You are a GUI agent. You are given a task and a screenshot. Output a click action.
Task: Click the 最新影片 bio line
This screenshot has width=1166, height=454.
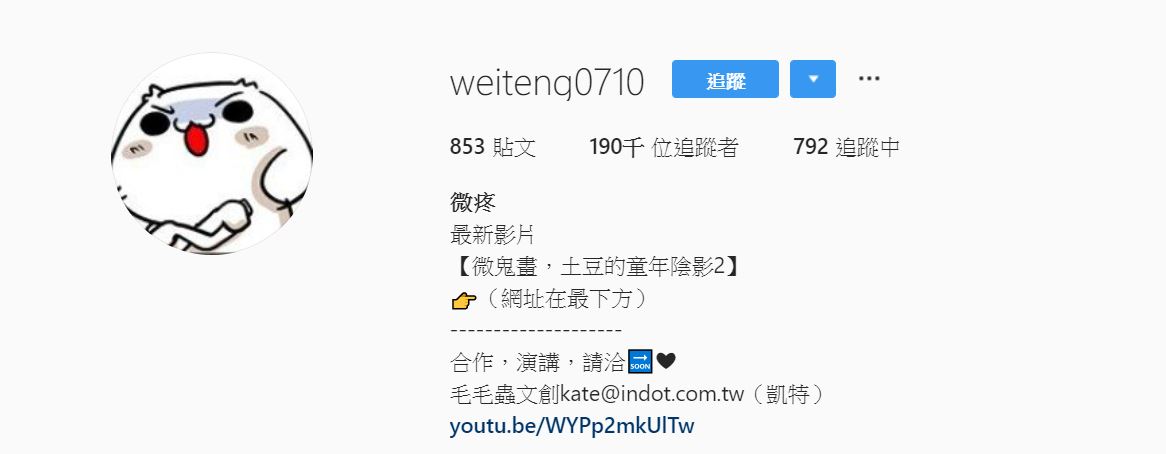coord(492,236)
